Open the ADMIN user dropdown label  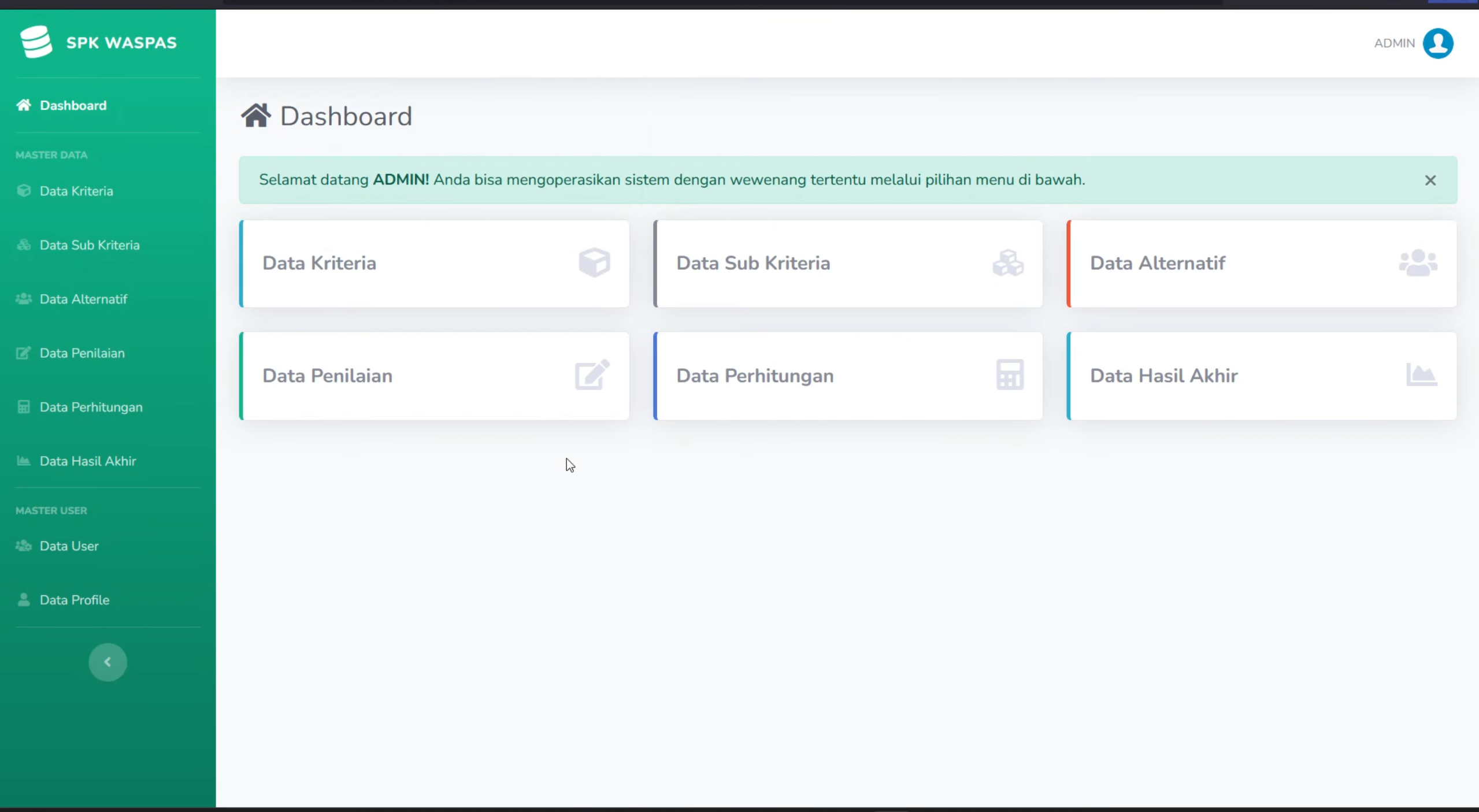pos(1395,43)
